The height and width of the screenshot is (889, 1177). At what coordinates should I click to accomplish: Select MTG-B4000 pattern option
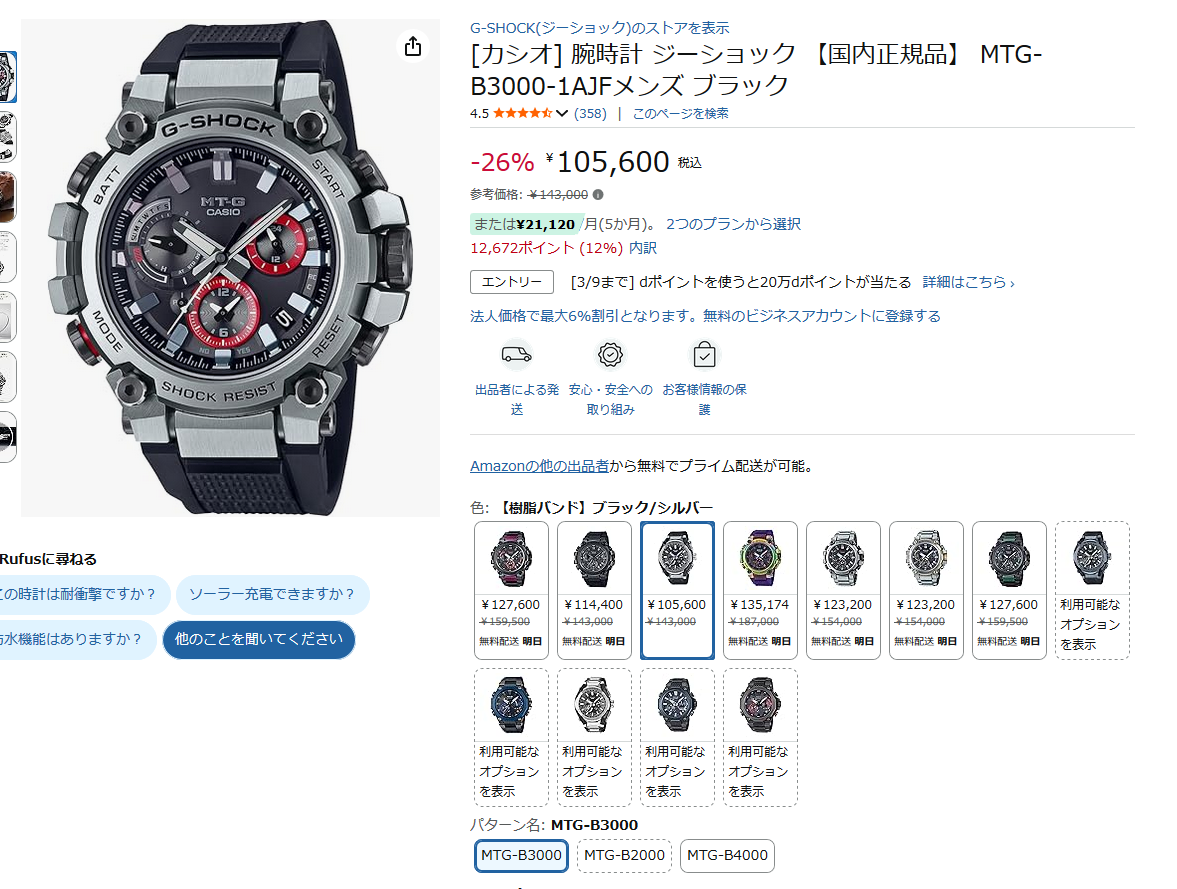click(727, 855)
